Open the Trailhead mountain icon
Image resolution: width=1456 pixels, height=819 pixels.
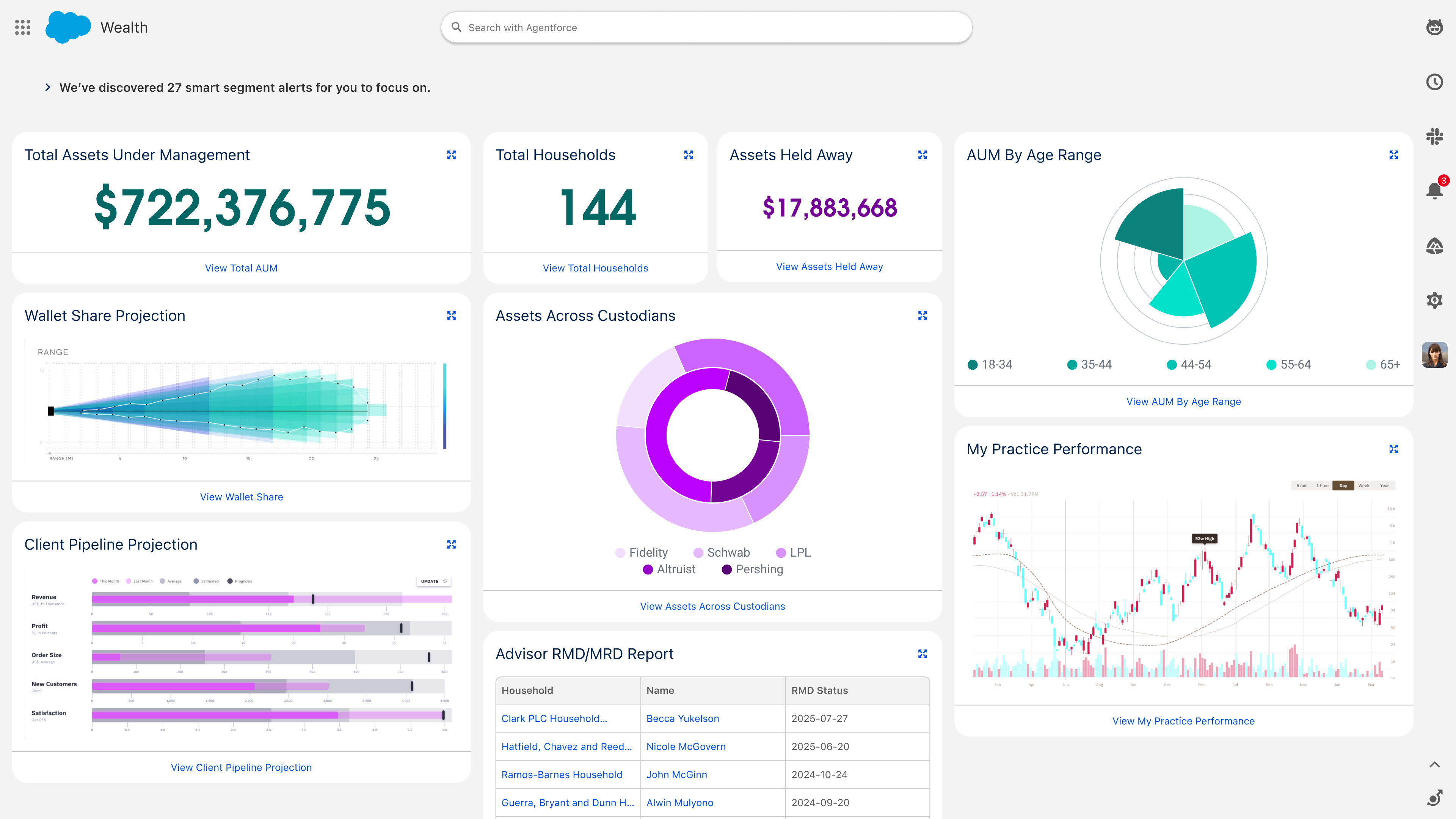tap(1434, 246)
